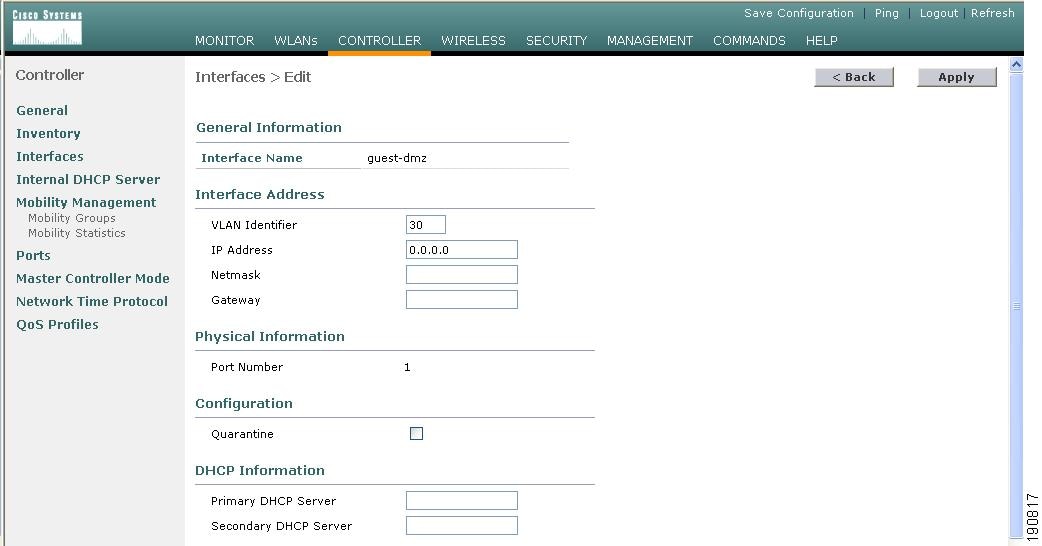Click the Port Number value 1
This screenshot has height=546, width=1042.
click(x=407, y=367)
